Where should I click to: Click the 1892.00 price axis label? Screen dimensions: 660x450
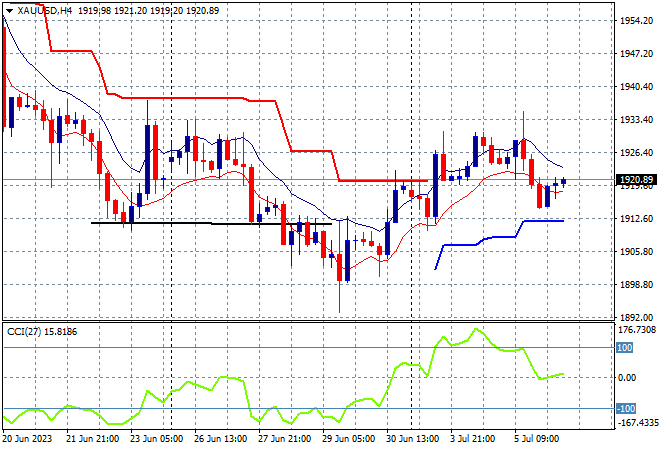pos(636,317)
